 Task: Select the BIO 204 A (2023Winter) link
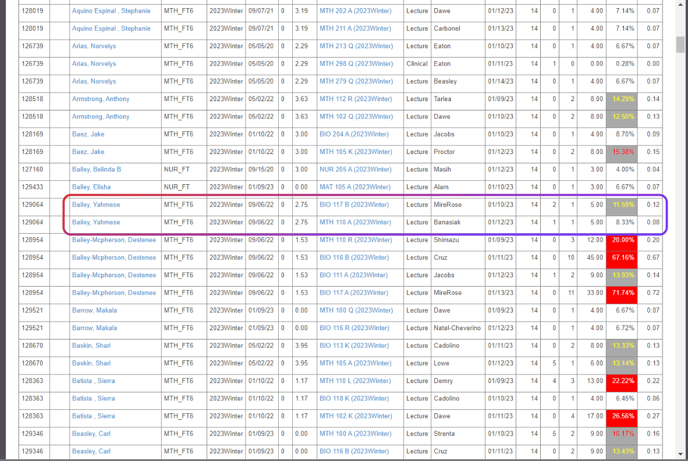coord(355,134)
